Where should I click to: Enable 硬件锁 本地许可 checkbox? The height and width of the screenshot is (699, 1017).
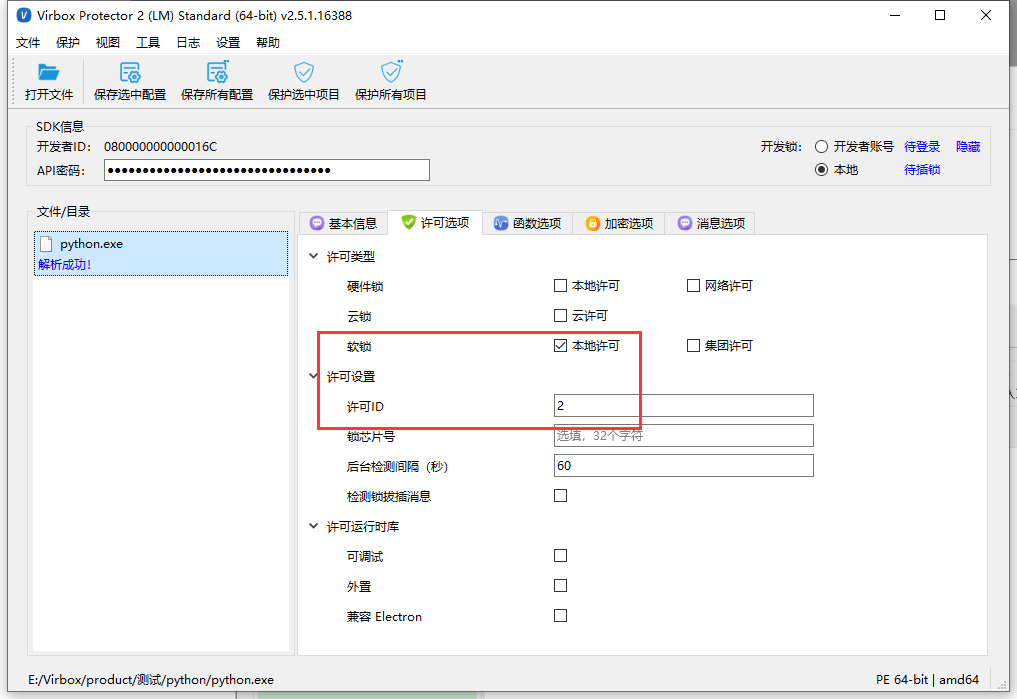[560, 285]
